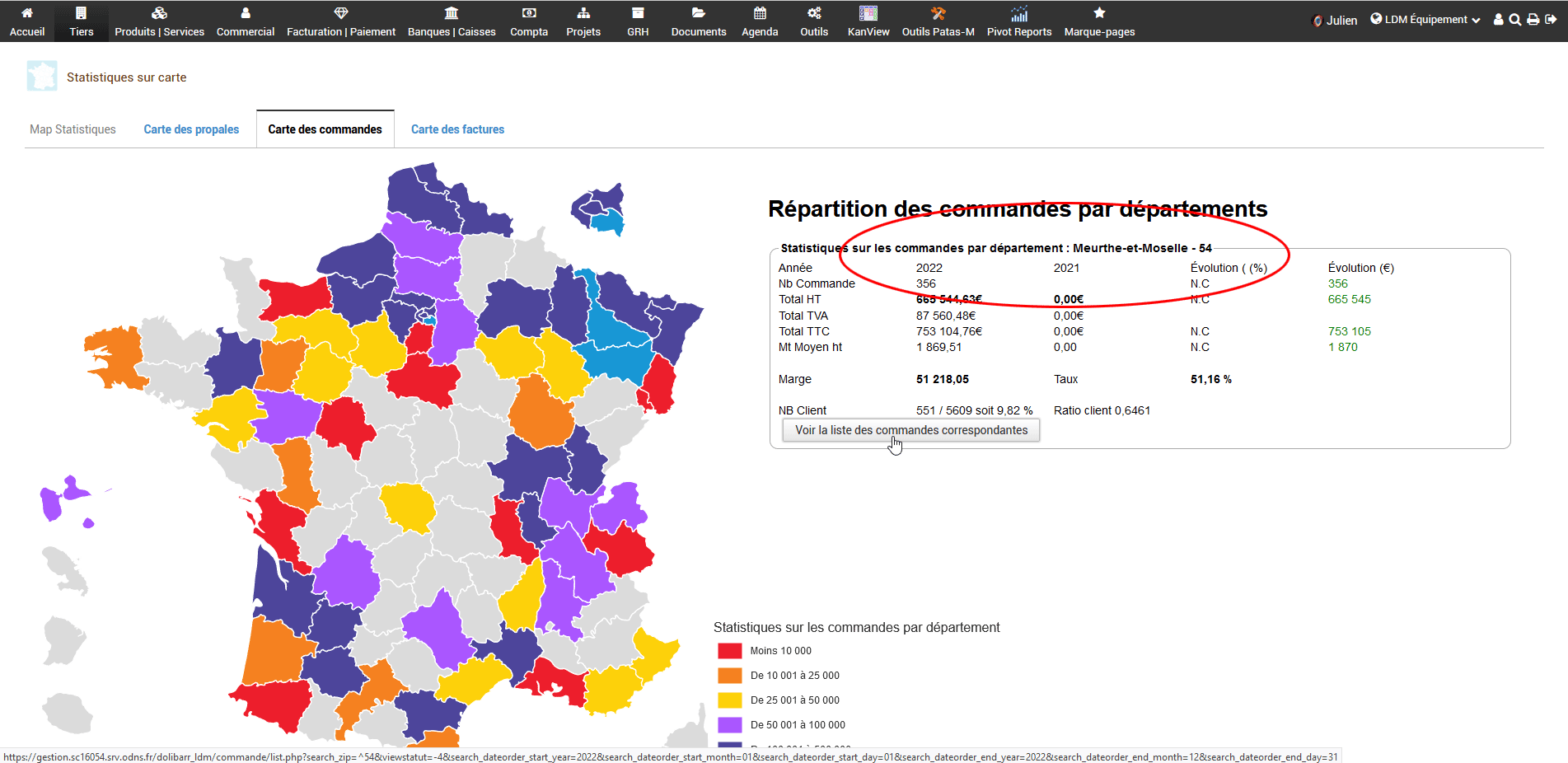1568x763 pixels.
Task: Open Outils Patas-M tools icon
Action: [x=938, y=14]
